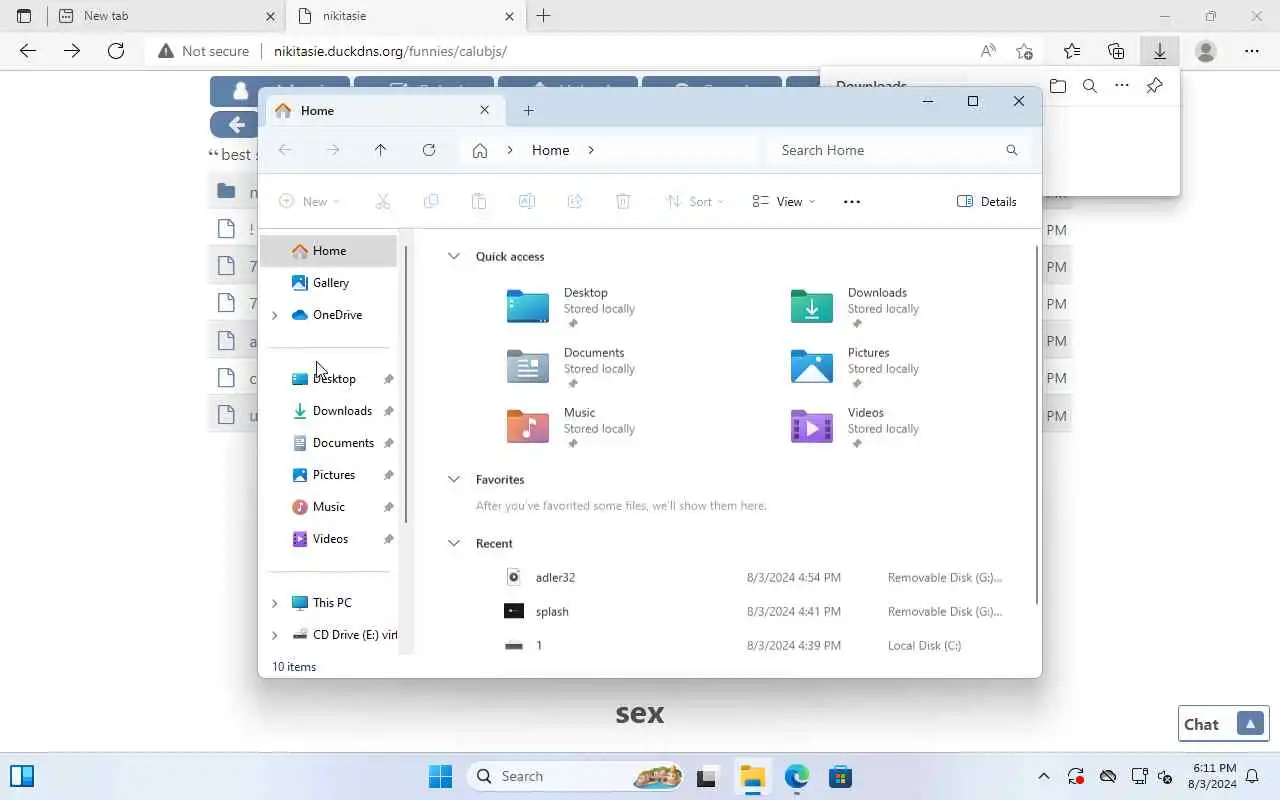
Task: Open the Music folder in Quick access
Action: pos(571,428)
